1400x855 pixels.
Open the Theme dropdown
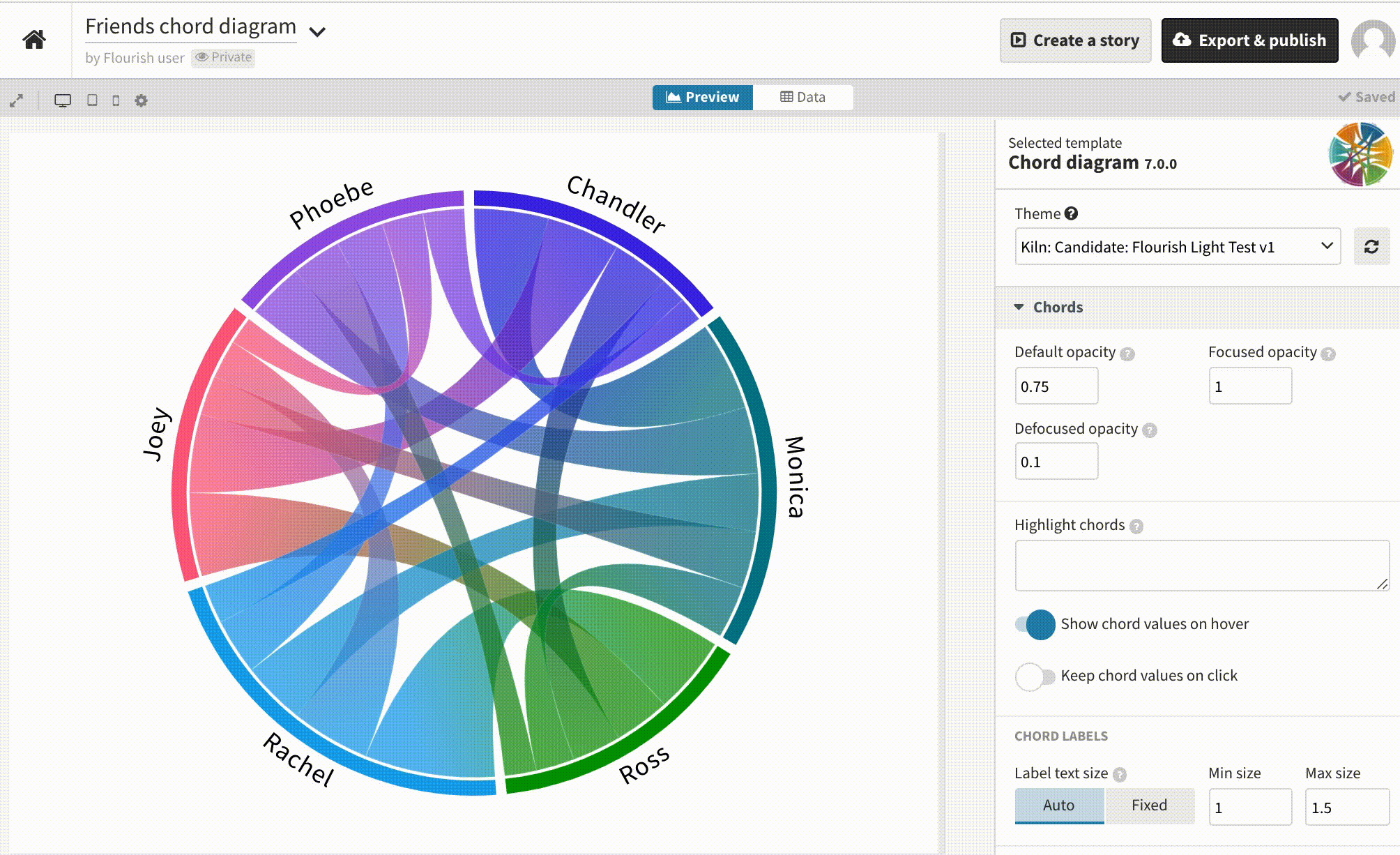point(1177,247)
